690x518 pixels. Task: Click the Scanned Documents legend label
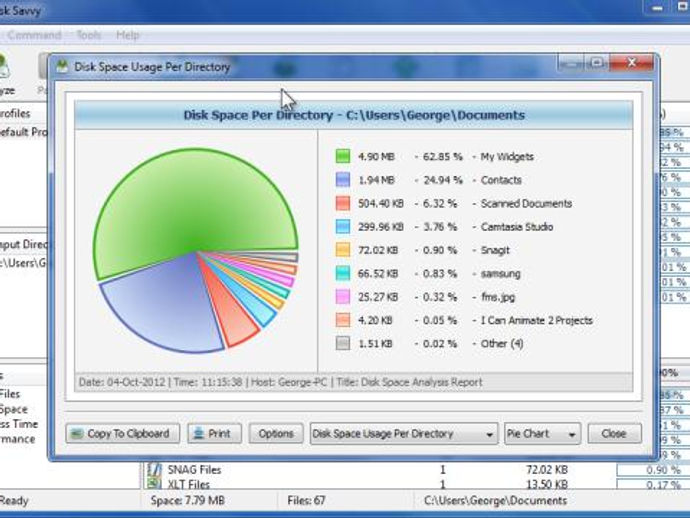(526, 203)
